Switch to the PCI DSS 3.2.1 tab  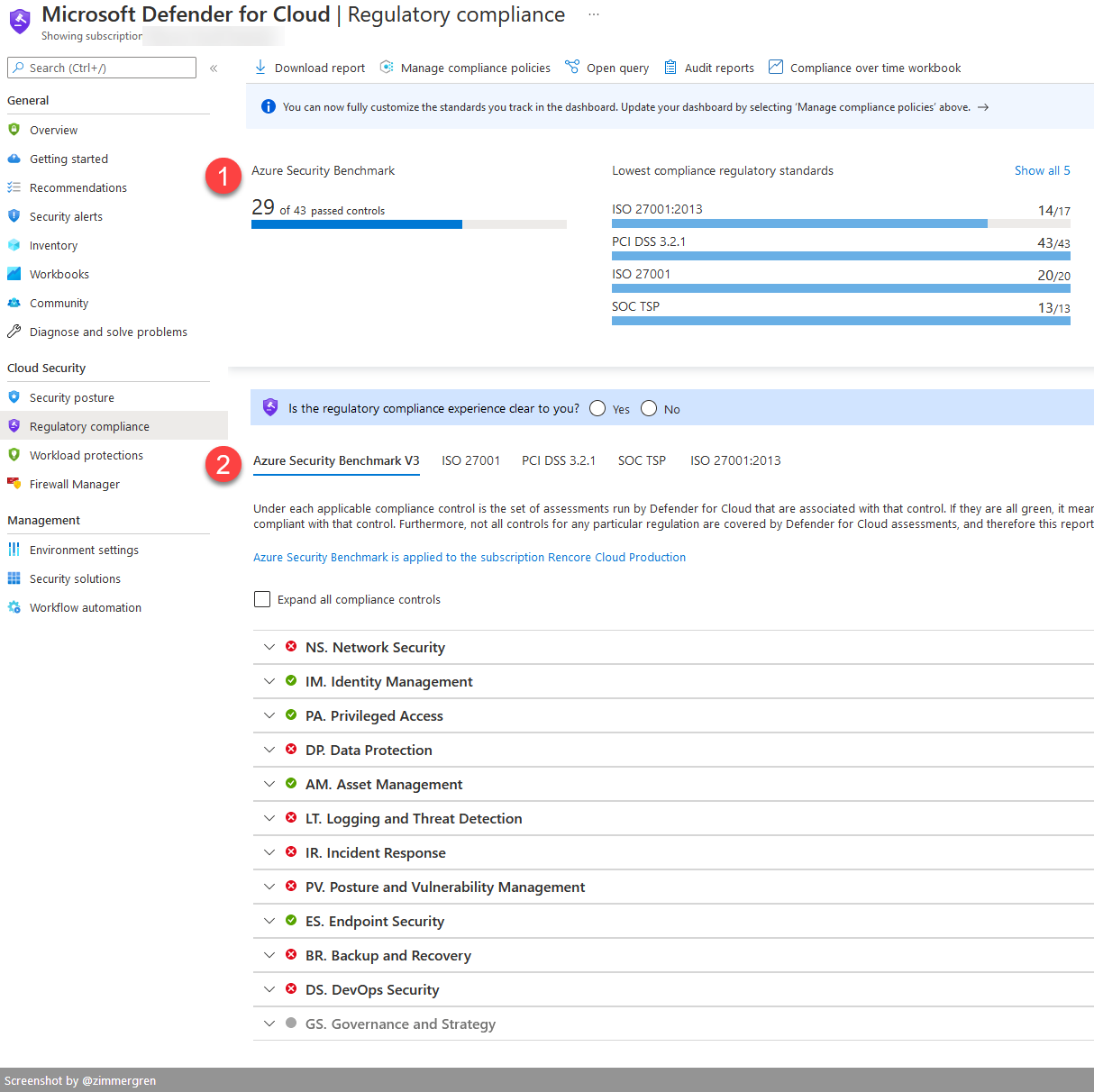(558, 460)
